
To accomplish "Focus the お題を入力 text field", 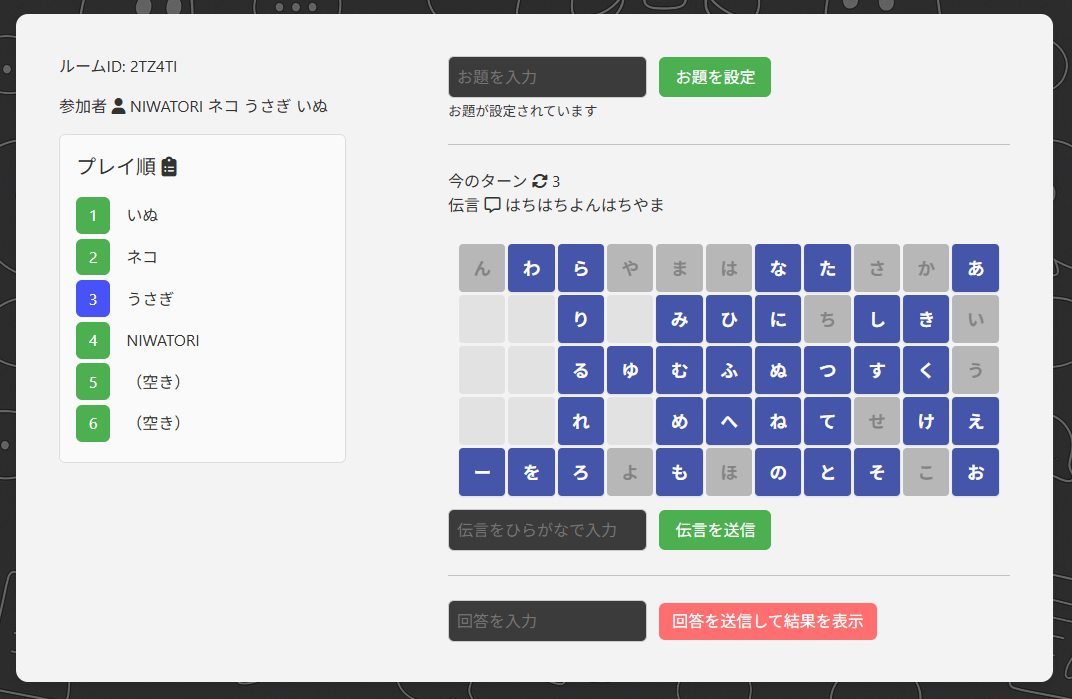I will point(547,77).
